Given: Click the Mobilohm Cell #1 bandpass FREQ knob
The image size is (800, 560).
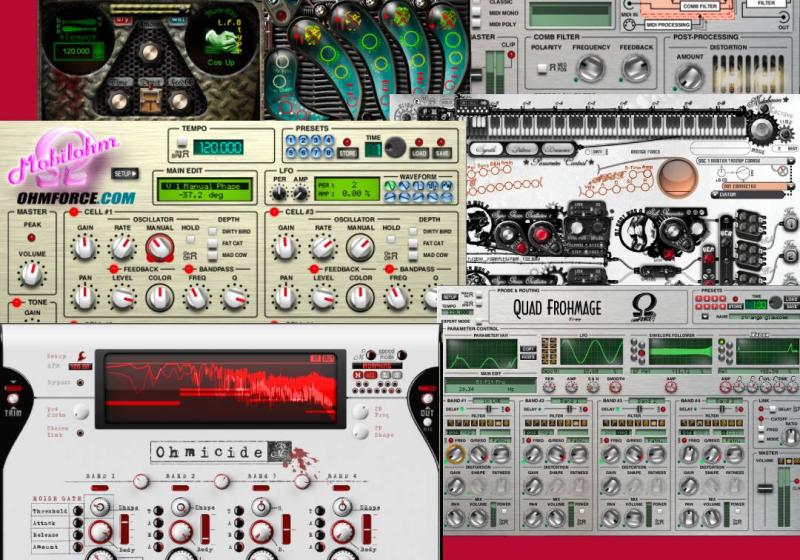Looking at the screenshot, I should pos(197,298).
